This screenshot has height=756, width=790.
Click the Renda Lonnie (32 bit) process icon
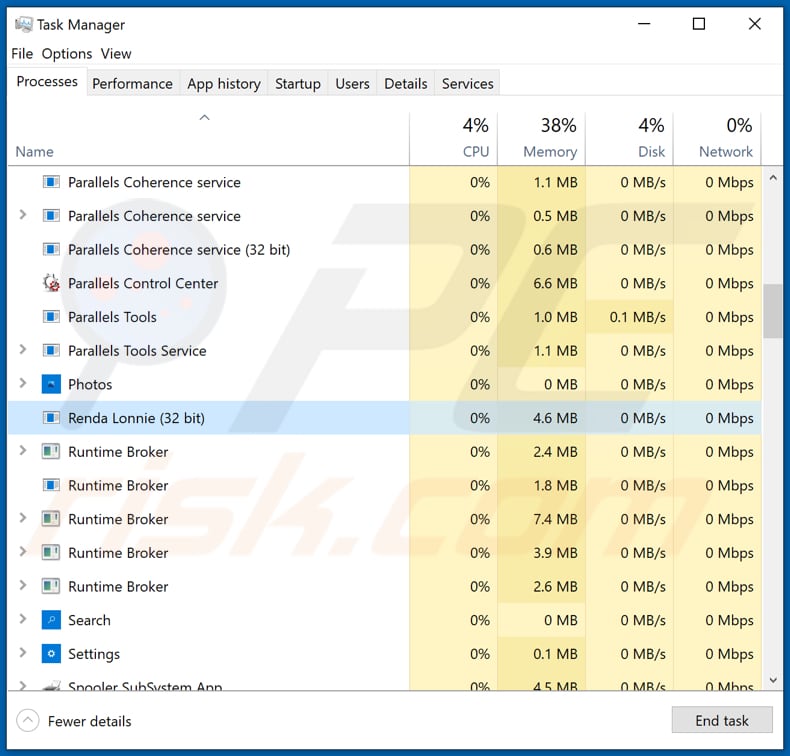pyautogui.click(x=51, y=418)
